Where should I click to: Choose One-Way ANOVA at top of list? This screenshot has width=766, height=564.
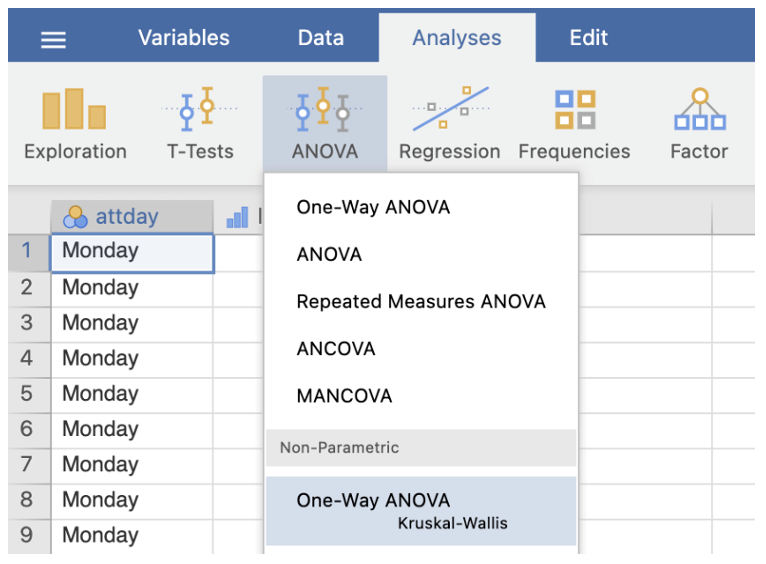[x=373, y=208]
